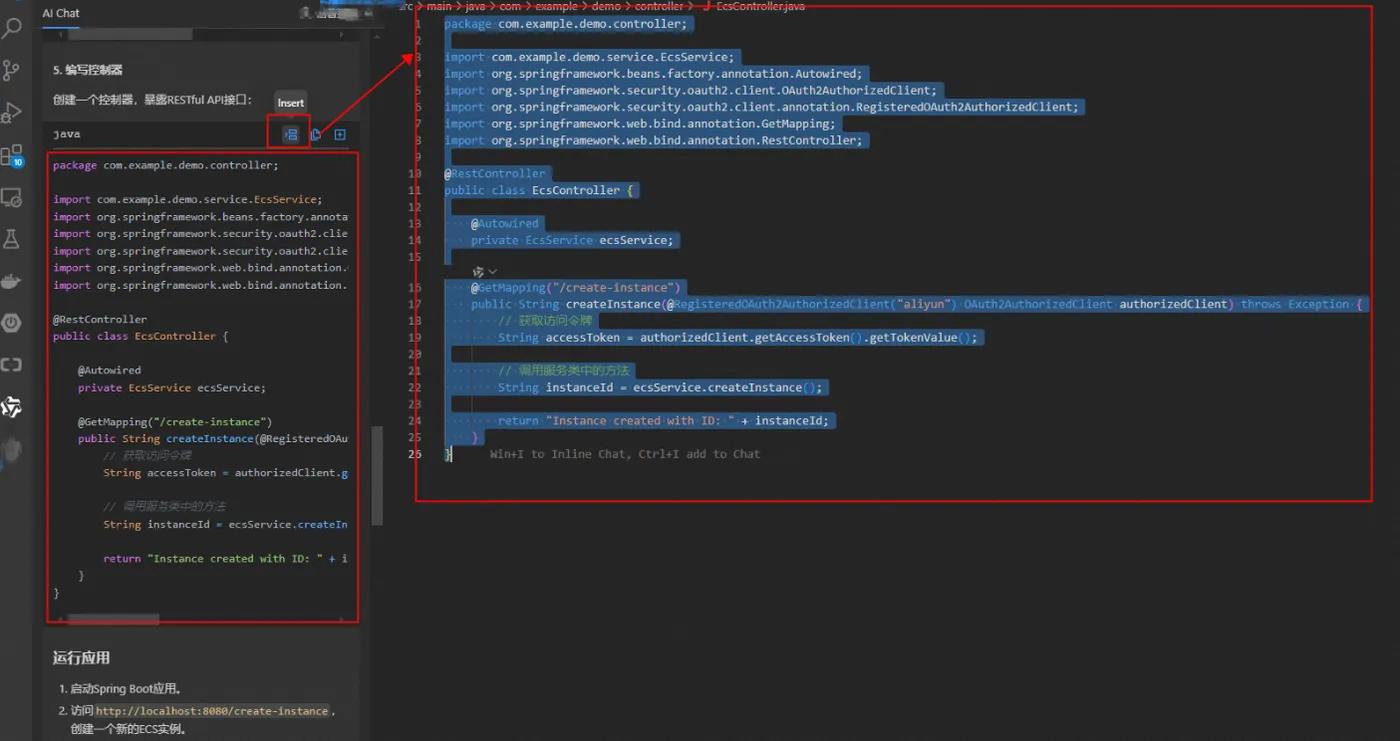Click 'accessToken' variable in editor line 19
Viewport: 1400px width, 741px height.
coord(583,338)
